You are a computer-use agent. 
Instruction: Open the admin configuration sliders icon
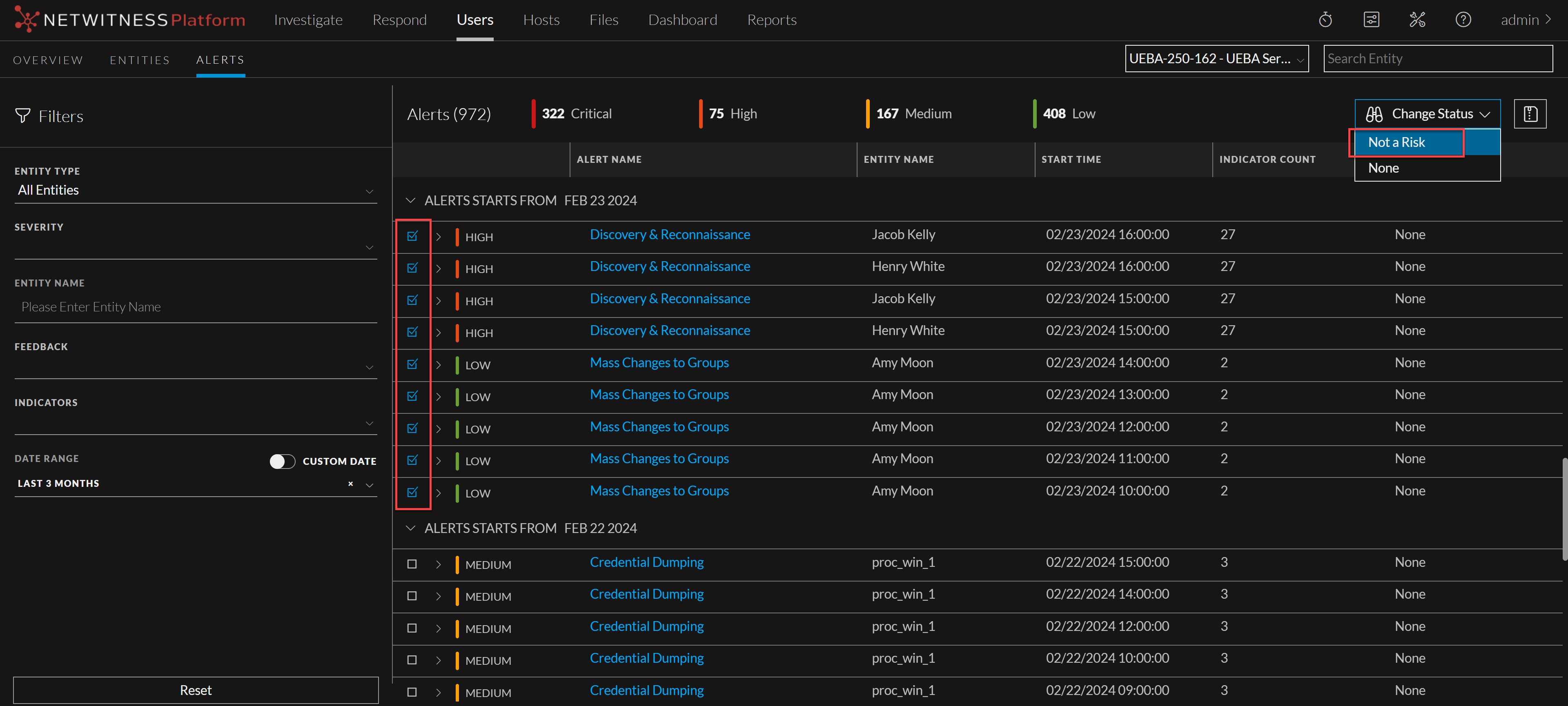tap(1371, 20)
